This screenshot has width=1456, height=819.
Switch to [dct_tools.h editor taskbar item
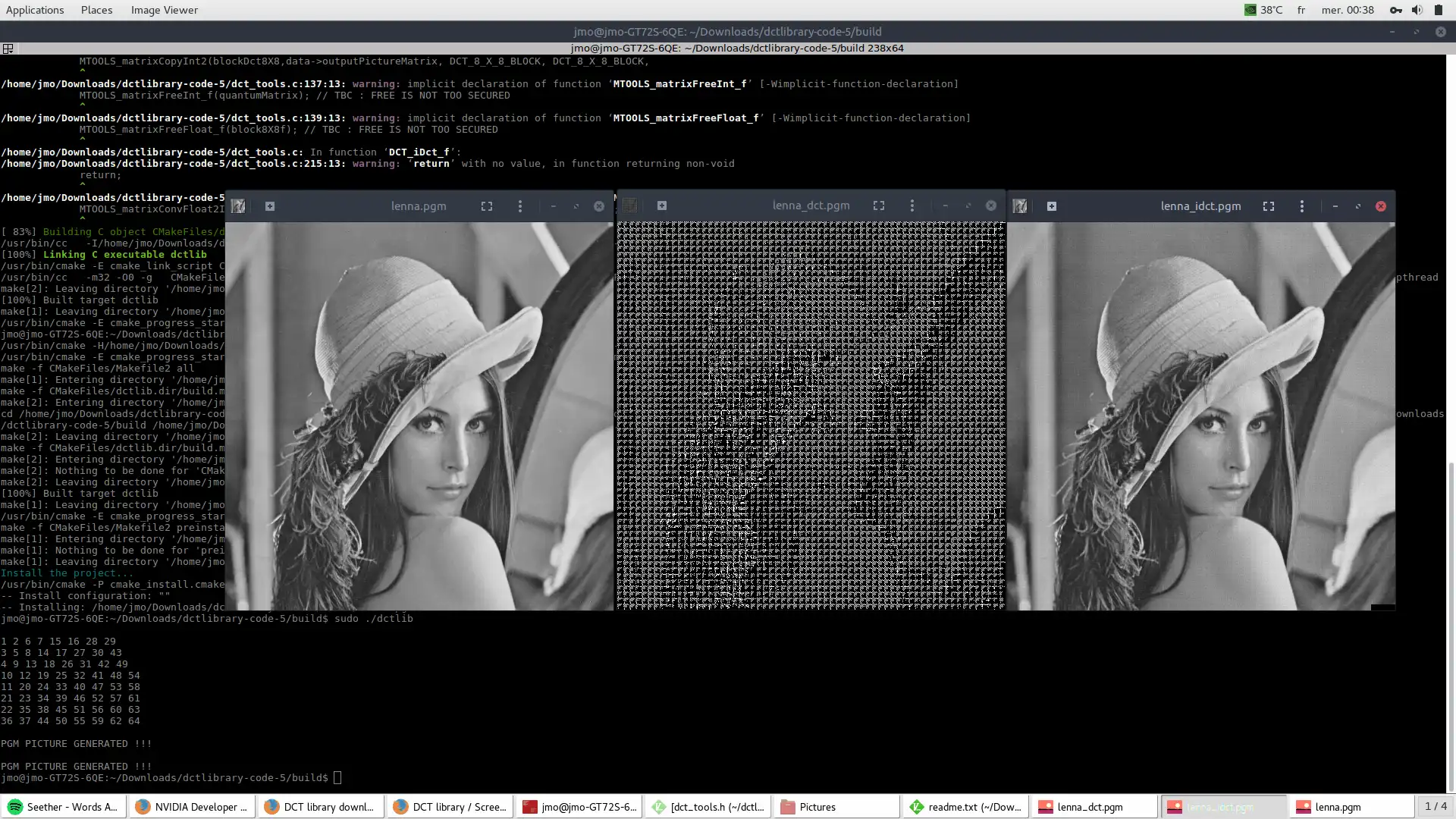coord(708,807)
